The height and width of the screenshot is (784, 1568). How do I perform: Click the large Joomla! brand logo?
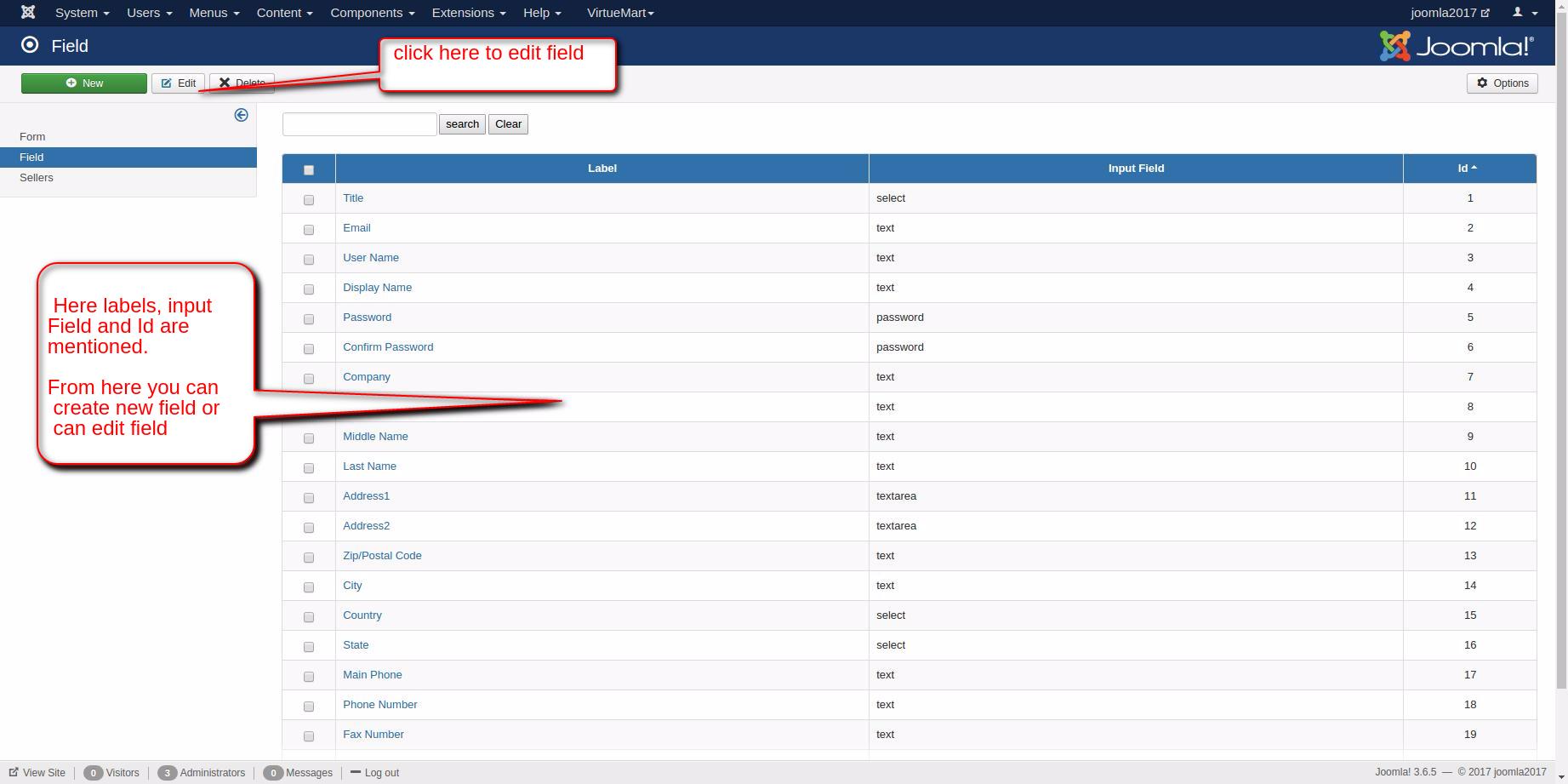pos(1457,46)
